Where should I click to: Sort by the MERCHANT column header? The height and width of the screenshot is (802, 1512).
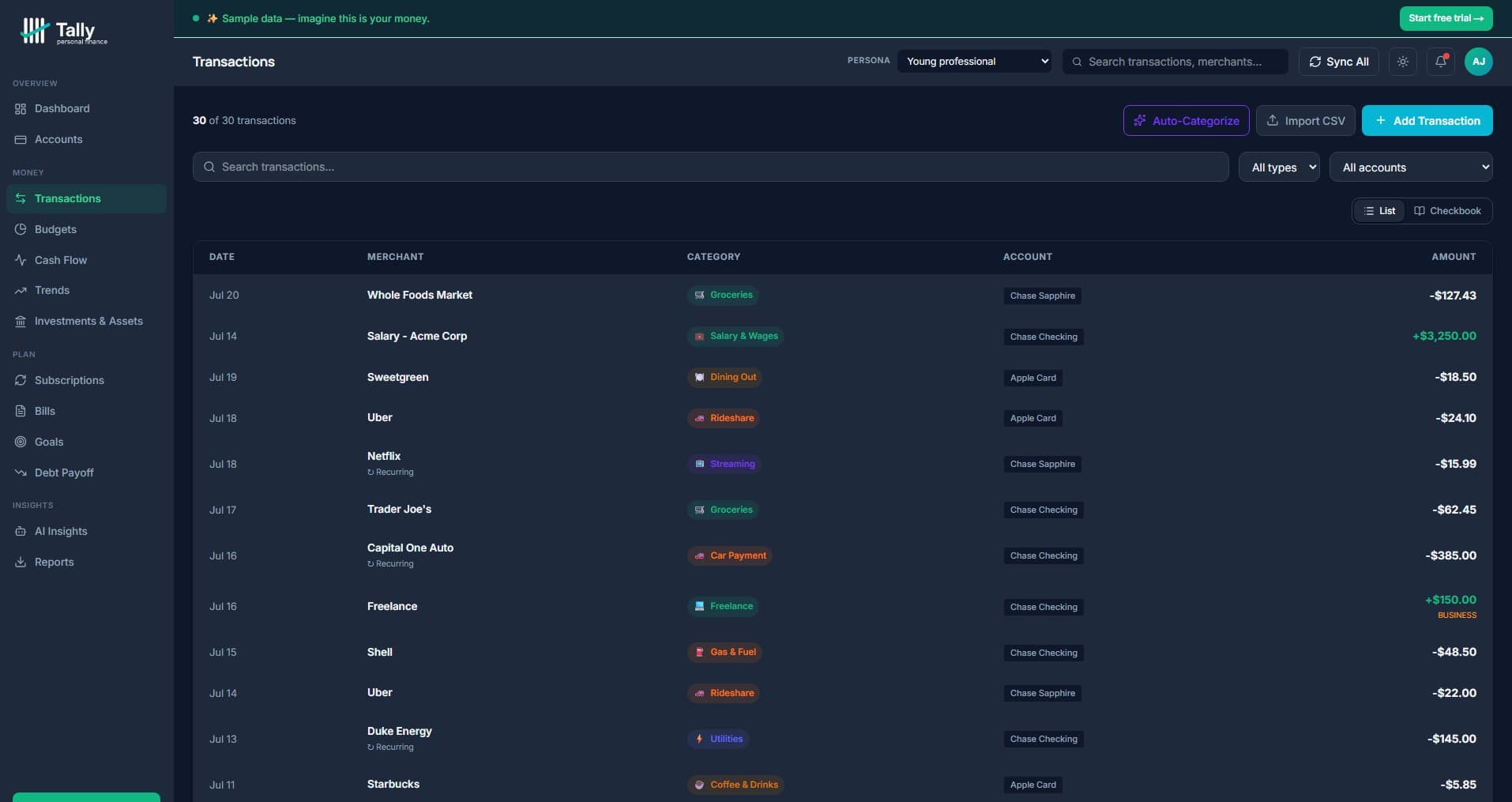395,257
